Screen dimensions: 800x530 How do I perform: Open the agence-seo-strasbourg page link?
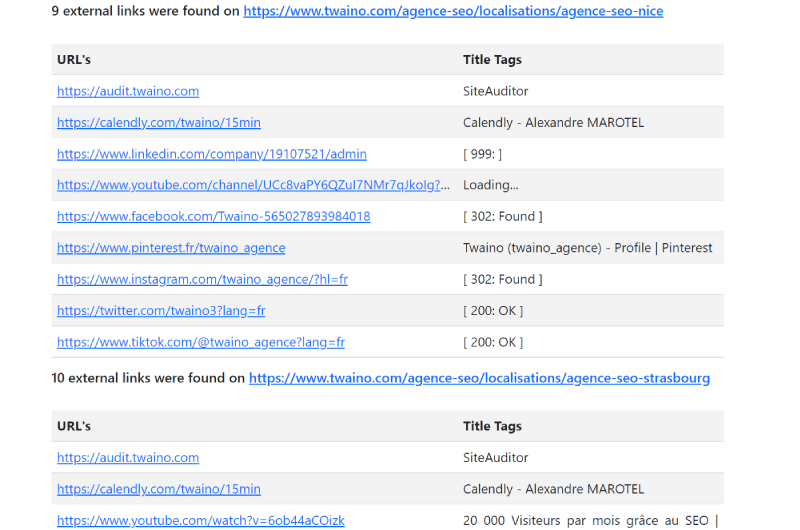(479, 378)
